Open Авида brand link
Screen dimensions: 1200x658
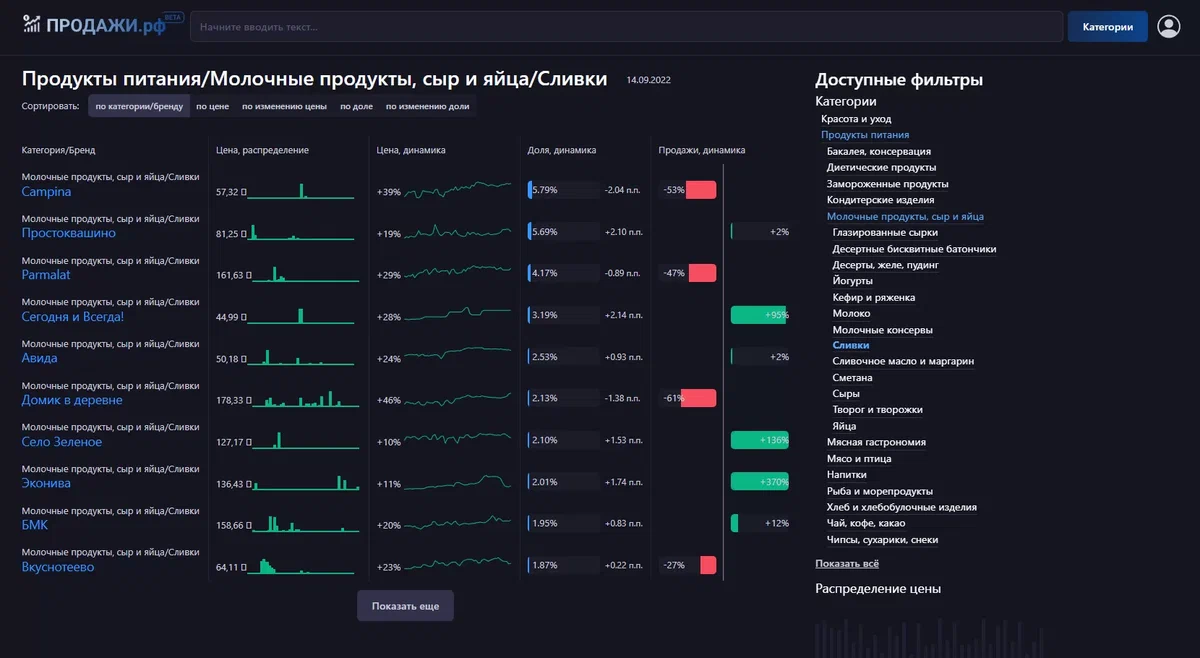[x=40, y=358]
